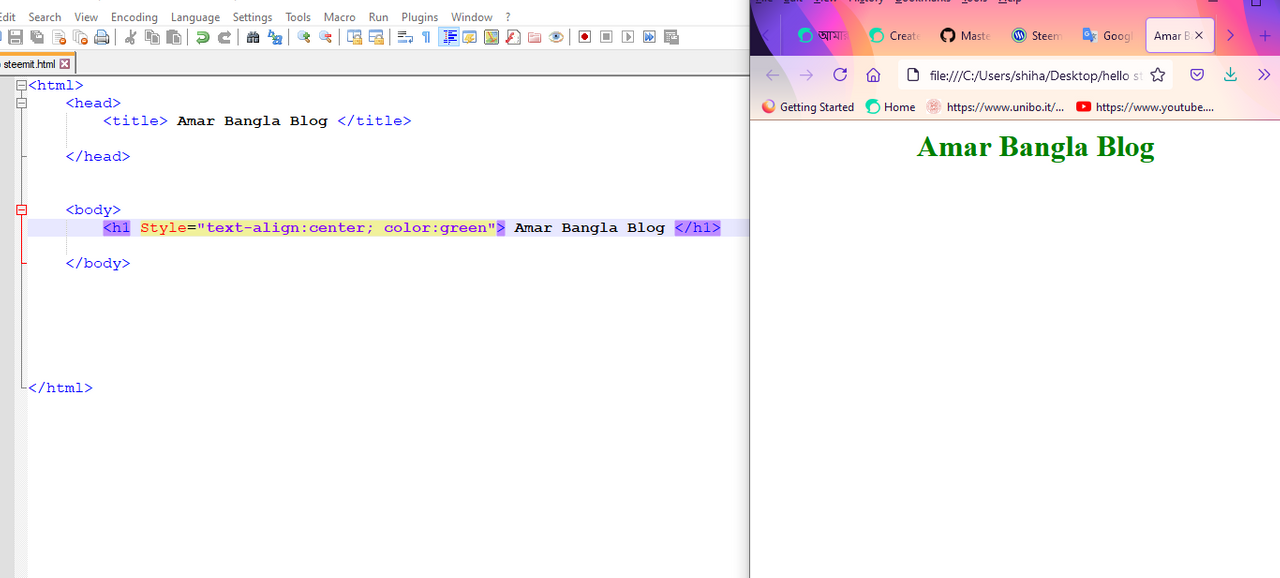Click the macro Playback icon
Viewport: 1280px width, 578px height.
point(628,37)
